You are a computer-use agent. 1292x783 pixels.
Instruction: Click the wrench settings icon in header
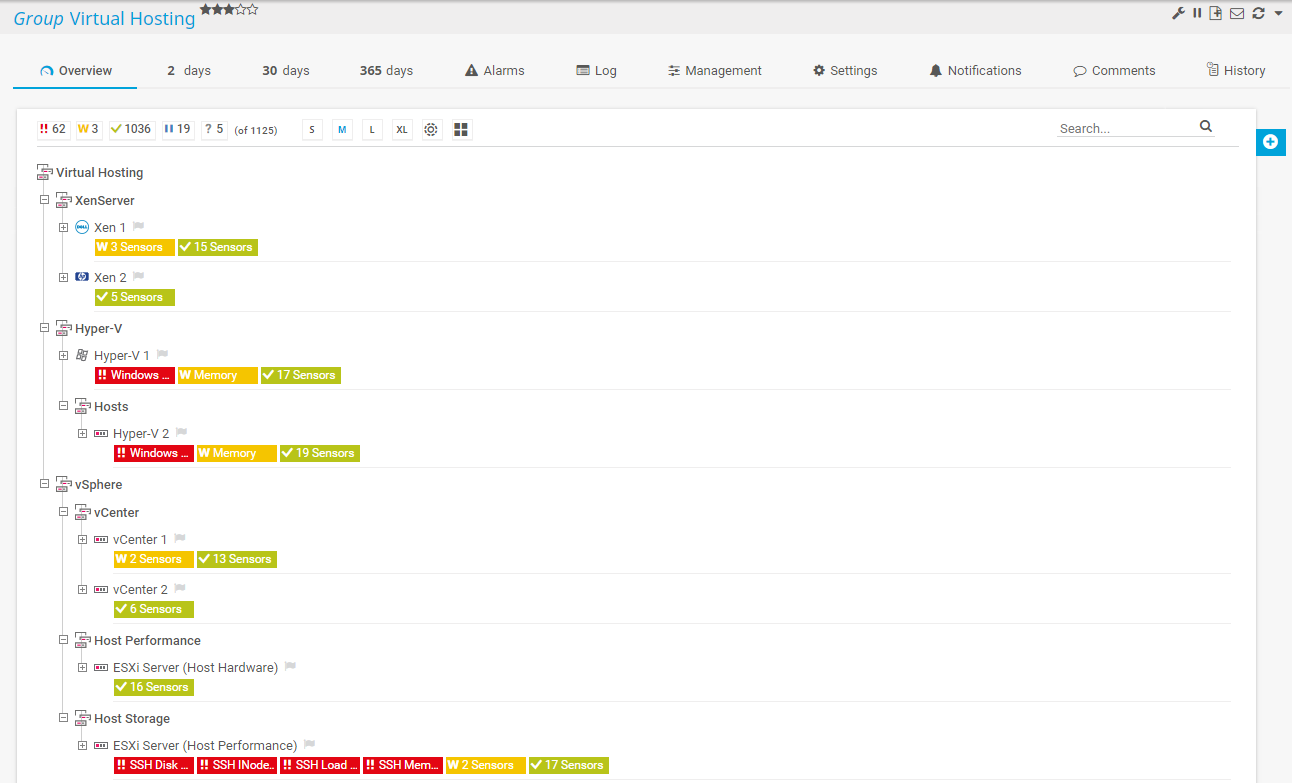coord(1178,13)
